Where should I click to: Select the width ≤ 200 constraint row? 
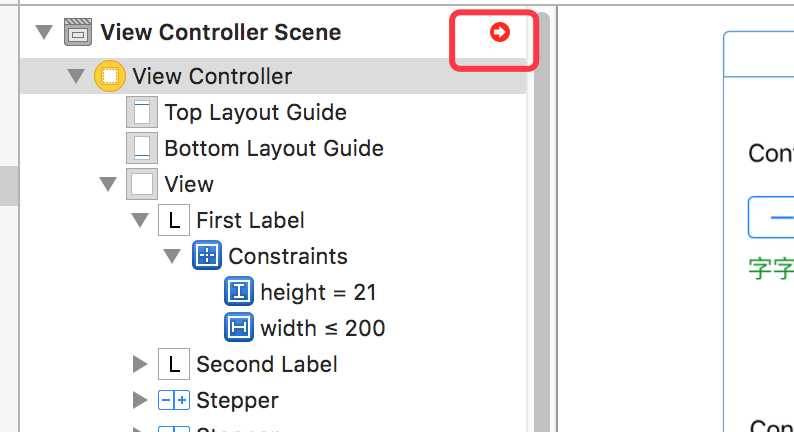273,328
